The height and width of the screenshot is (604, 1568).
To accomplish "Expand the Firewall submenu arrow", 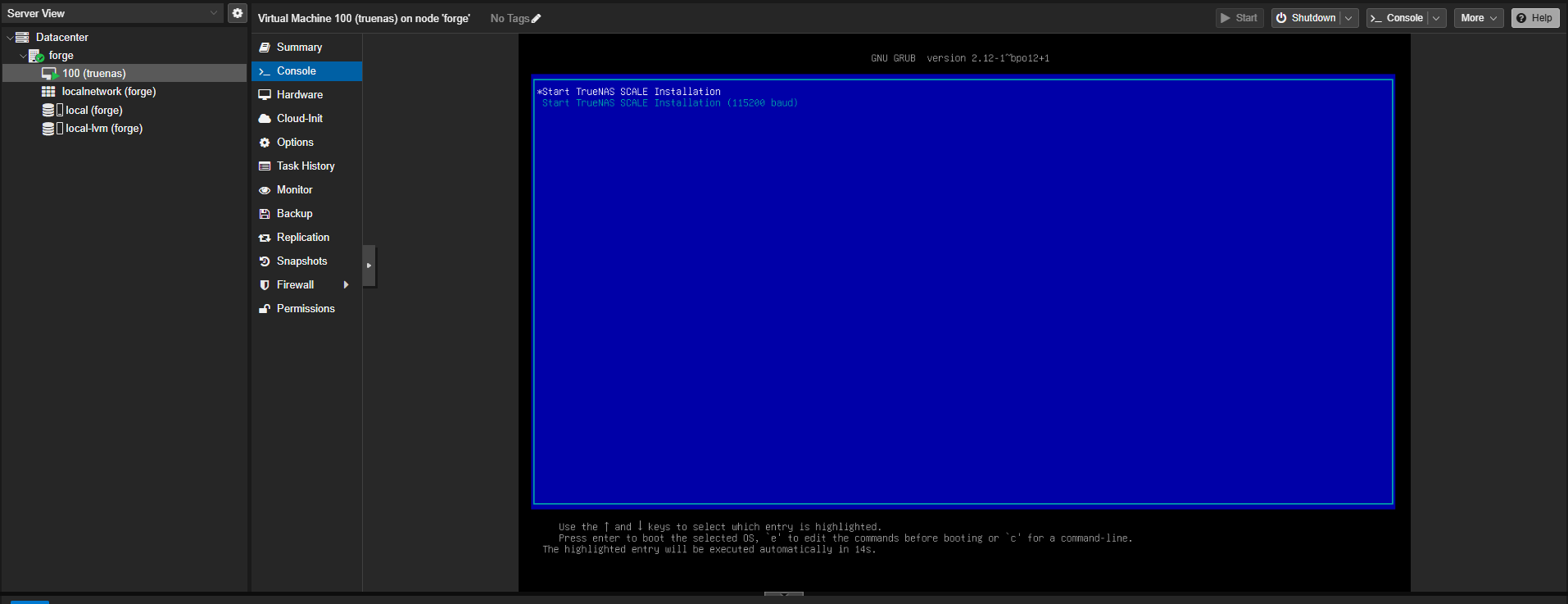I will point(346,285).
